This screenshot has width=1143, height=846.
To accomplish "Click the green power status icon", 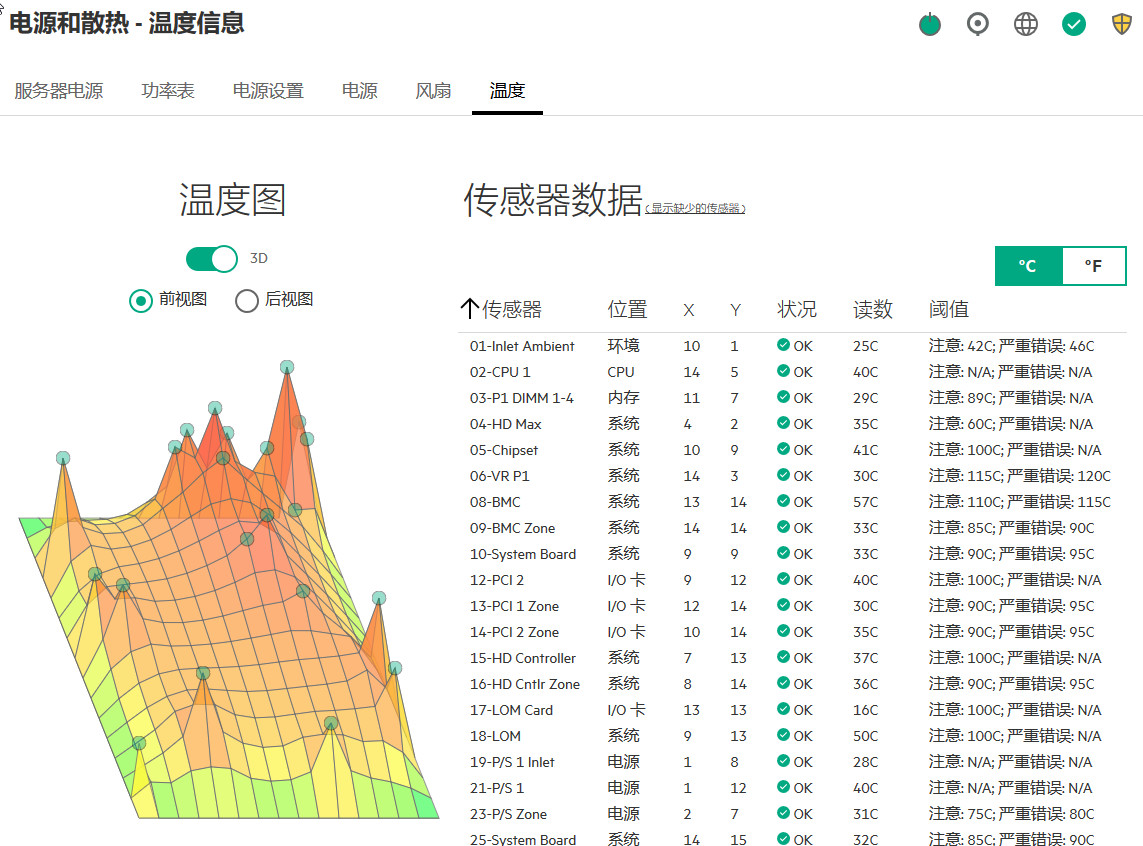I will (x=930, y=24).
